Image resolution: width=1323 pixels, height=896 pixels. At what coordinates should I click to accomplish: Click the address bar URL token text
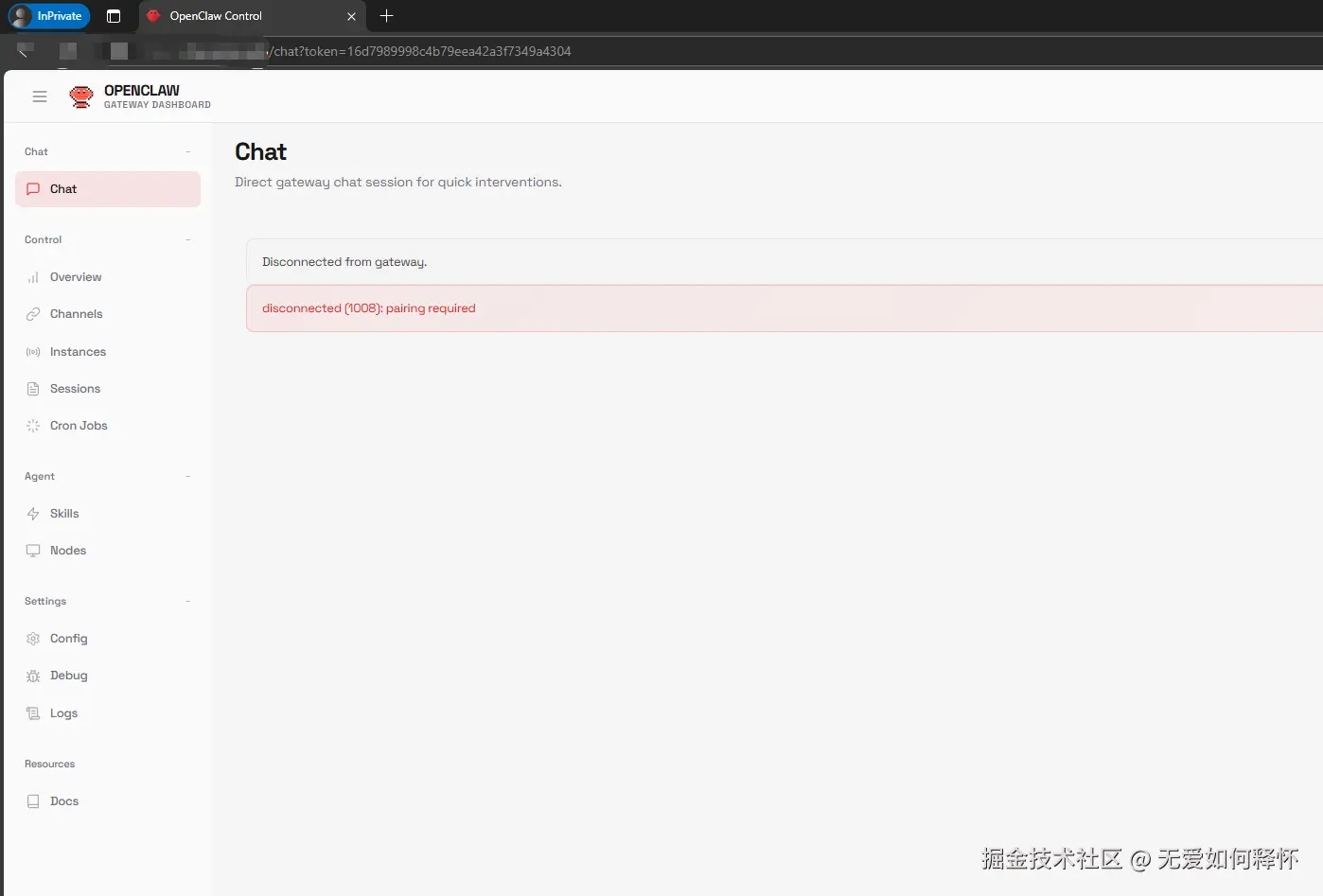(x=422, y=51)
